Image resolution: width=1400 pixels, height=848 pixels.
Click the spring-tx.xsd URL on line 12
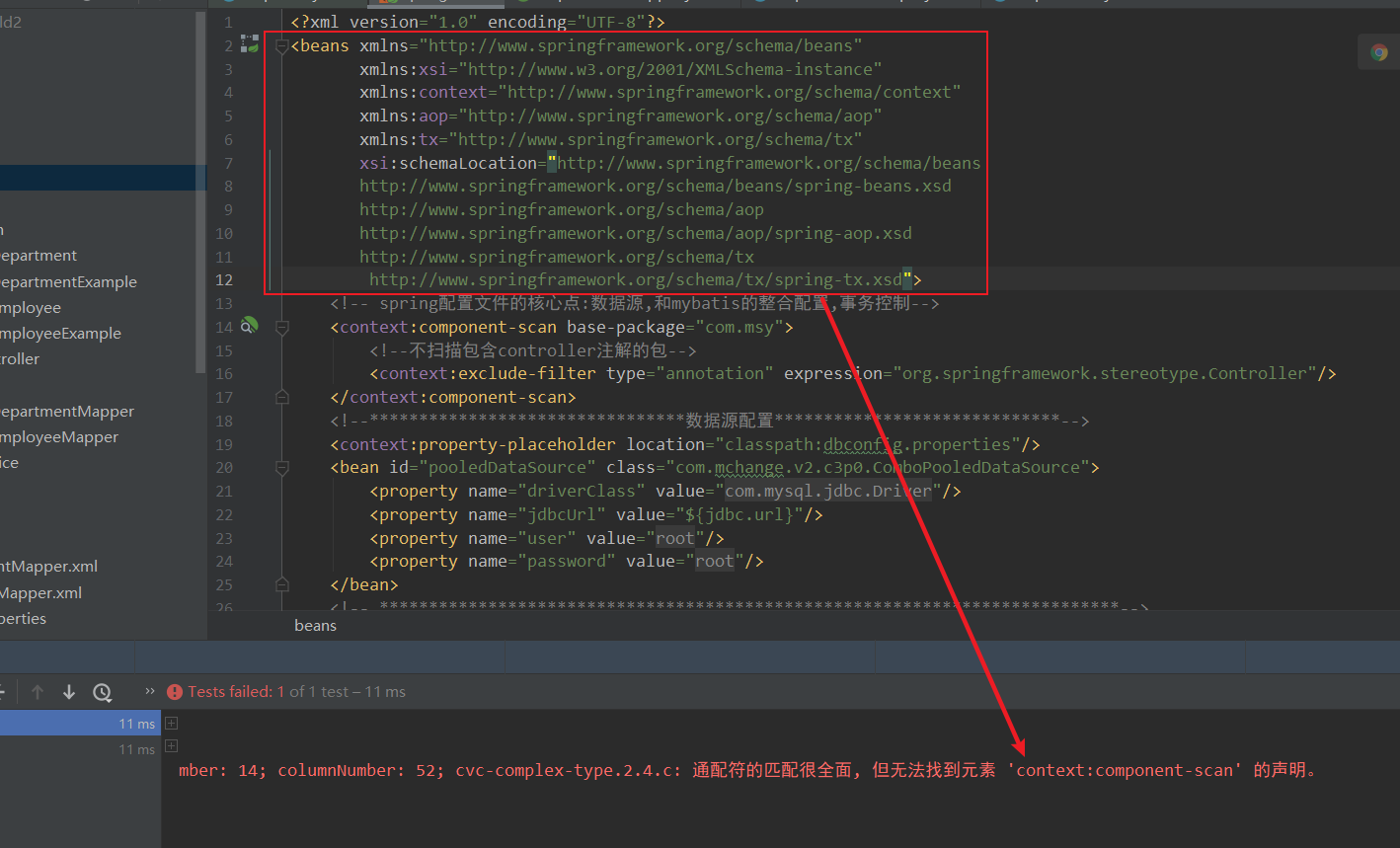pyautogui.click(x=636, y=279)
